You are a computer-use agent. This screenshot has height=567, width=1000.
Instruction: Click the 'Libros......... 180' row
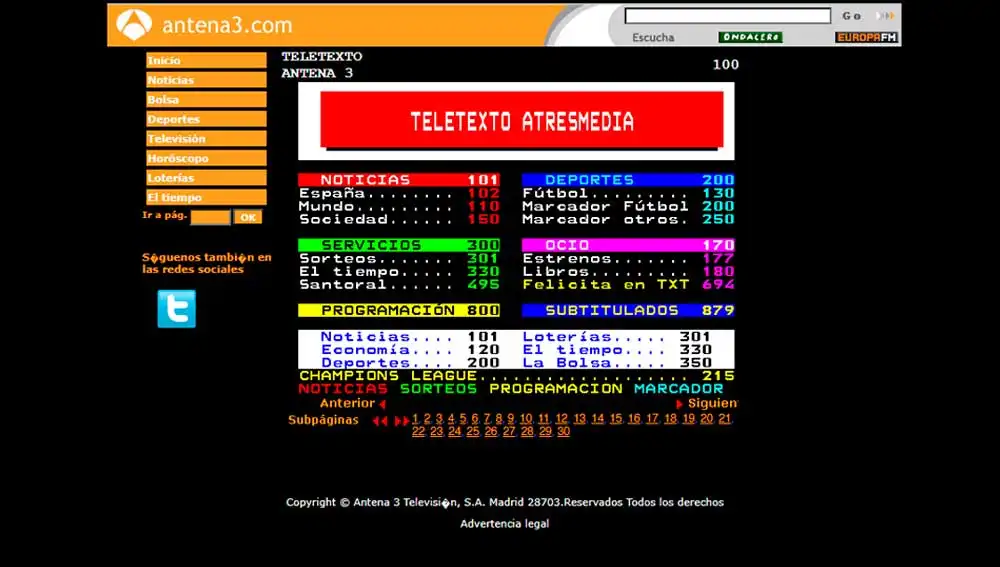(x=628, y=271)
